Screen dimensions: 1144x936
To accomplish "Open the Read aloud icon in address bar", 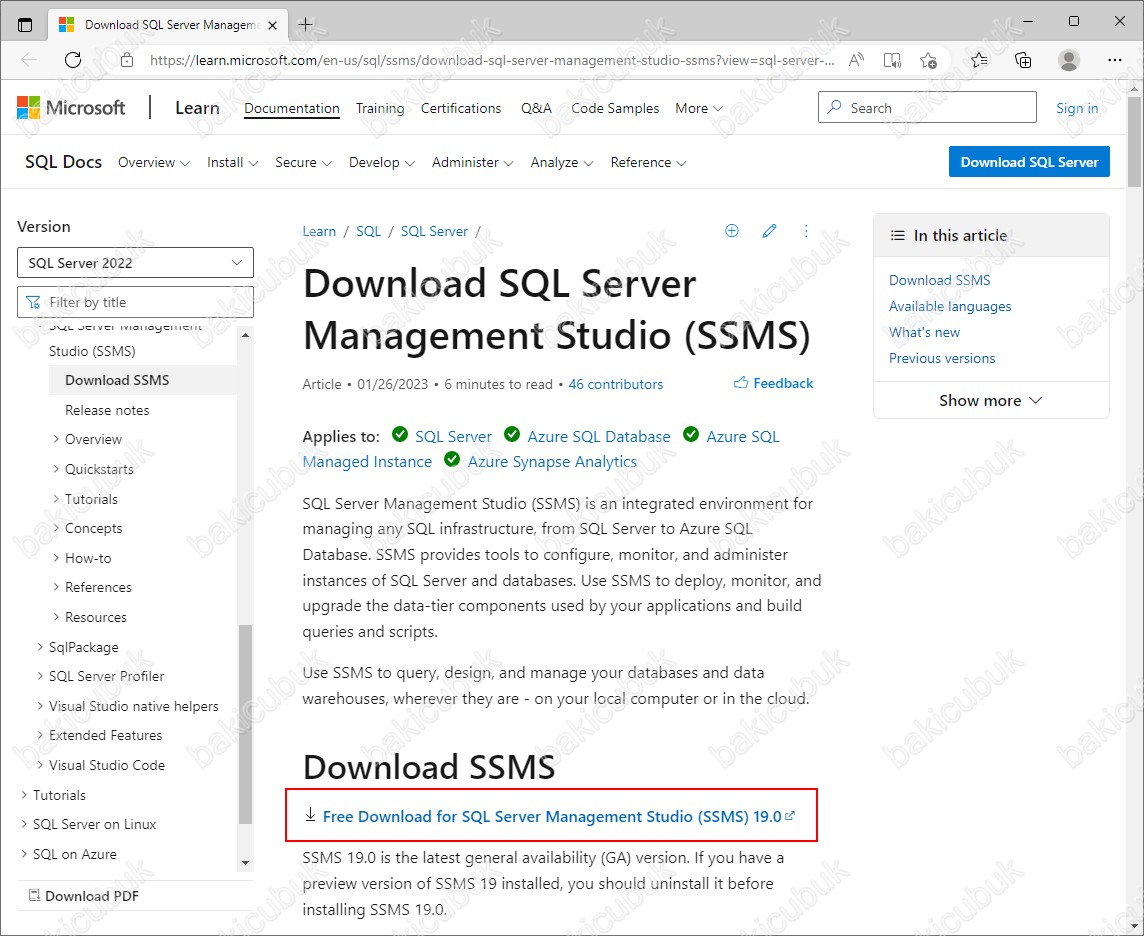I will pyautogui.click(x=857, y=60).
